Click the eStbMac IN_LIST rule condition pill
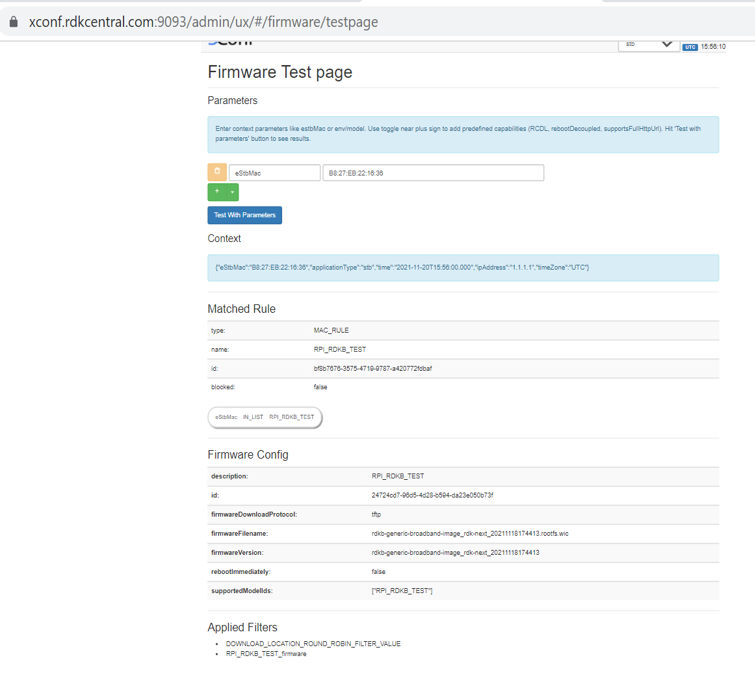The height and width of the screenshot is (681, 755). (265, 417)
